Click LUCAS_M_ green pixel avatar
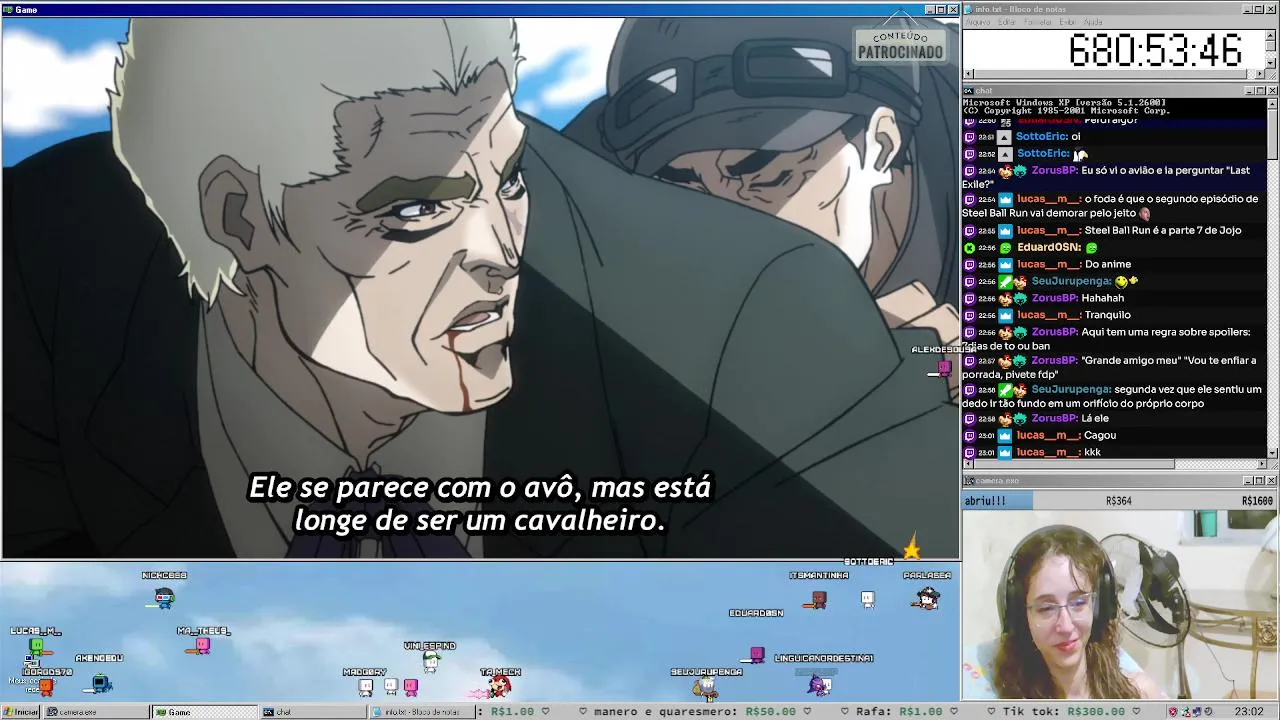 [36, 647]
